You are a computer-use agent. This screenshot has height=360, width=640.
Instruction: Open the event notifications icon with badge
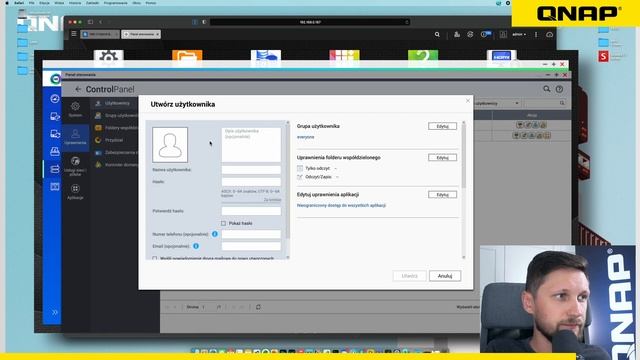click(x=485, y=35)
